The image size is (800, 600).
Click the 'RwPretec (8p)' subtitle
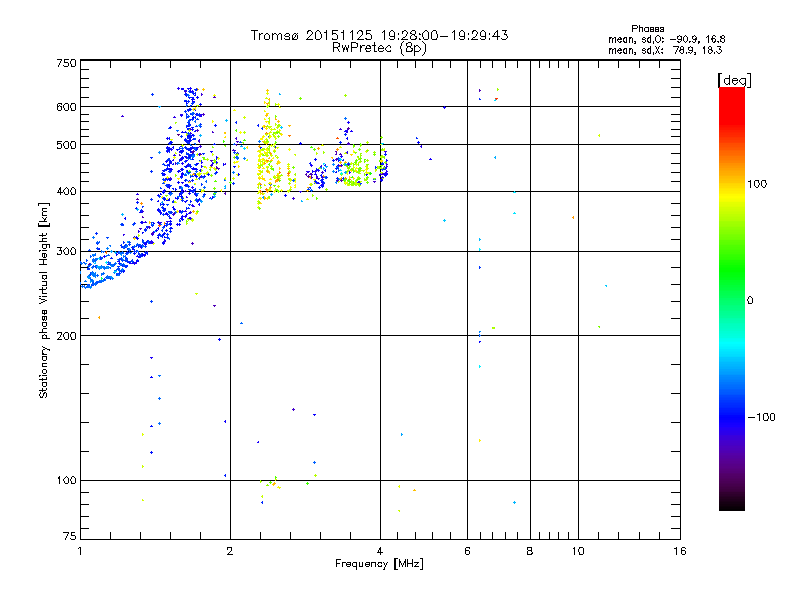(x=379, y=48)
